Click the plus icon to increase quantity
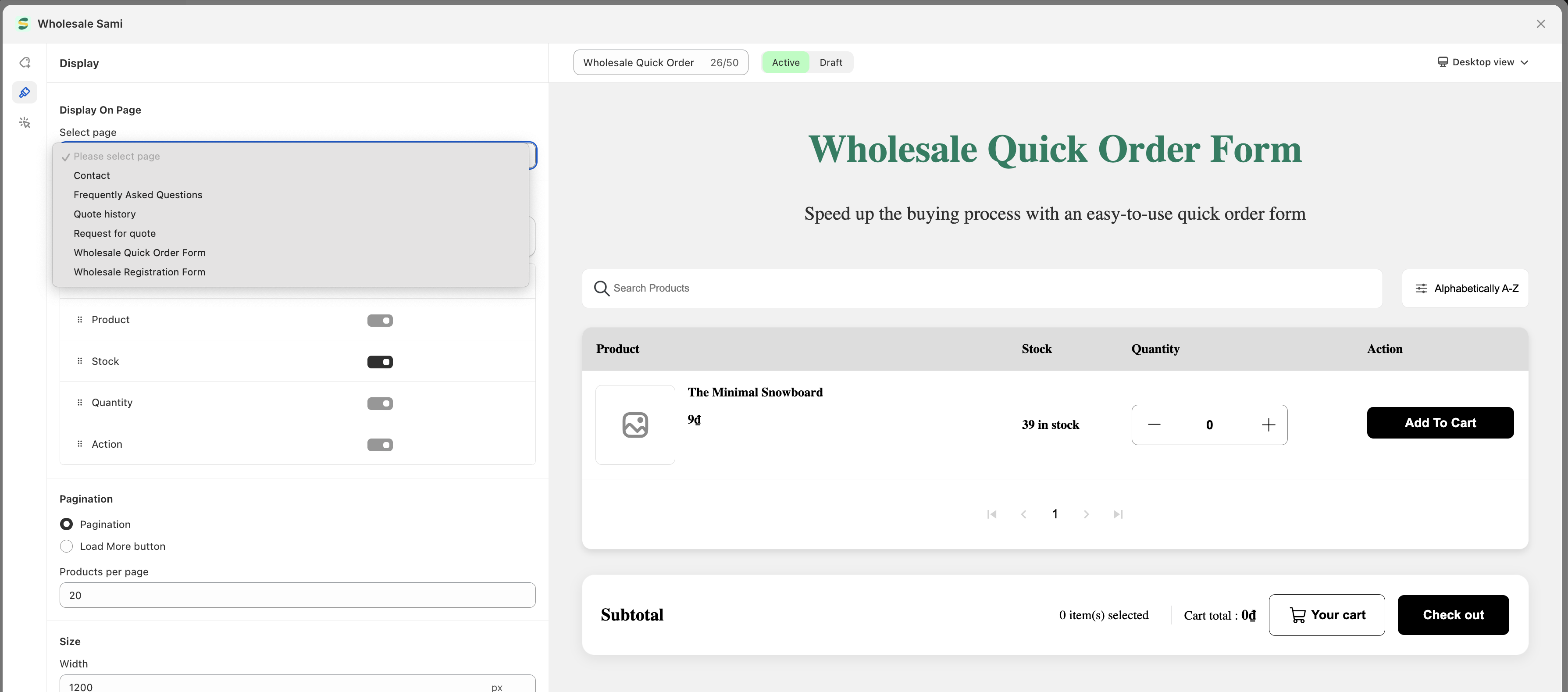 [1268, 425]
